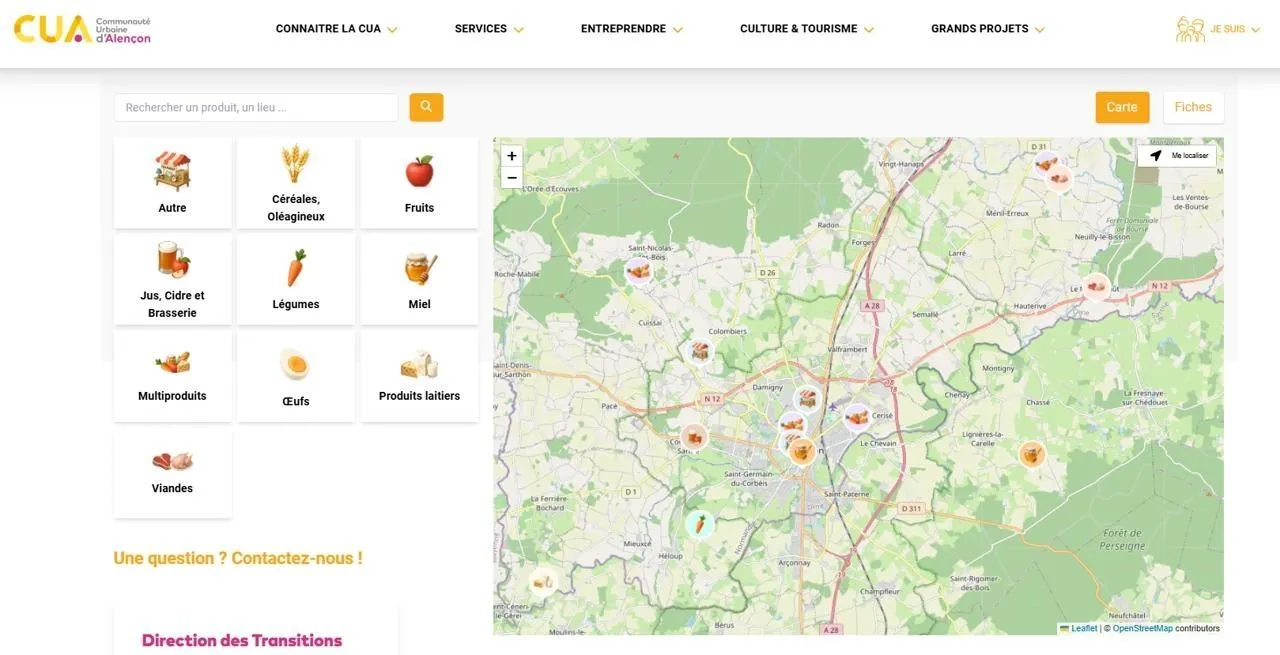
Task: Expand the Connaitre la CUA menu
Action: (336, 29)
